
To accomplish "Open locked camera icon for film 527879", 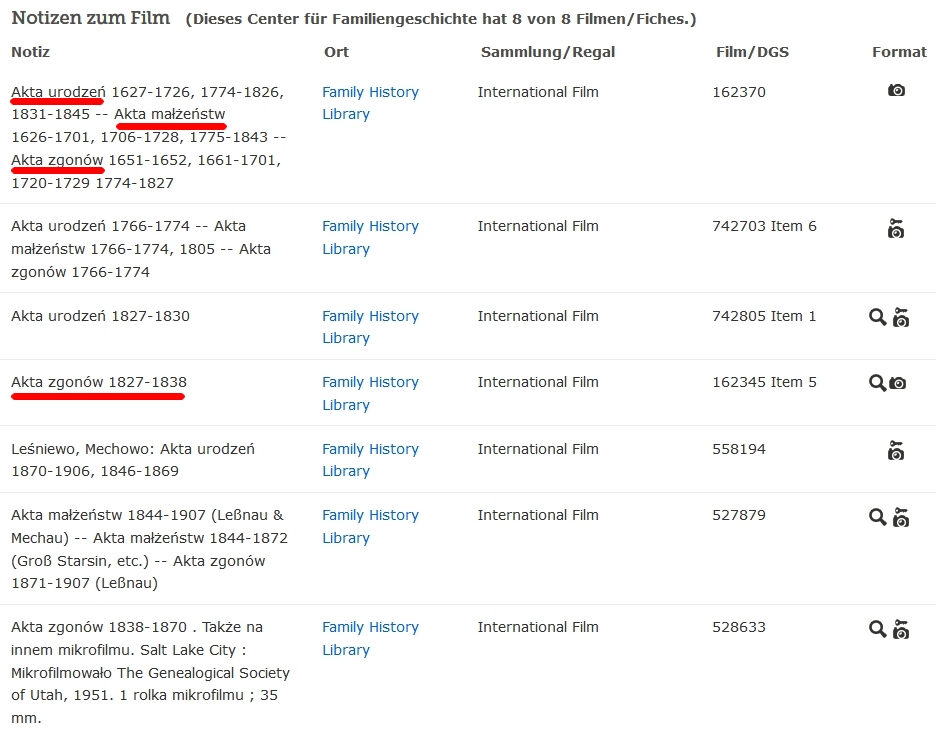I will click(901, 517).
